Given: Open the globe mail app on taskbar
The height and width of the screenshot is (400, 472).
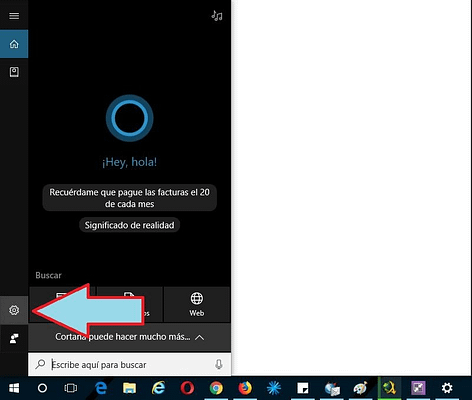Looking at the screenshot, I should pyautogui.click(x=332, y=389).
